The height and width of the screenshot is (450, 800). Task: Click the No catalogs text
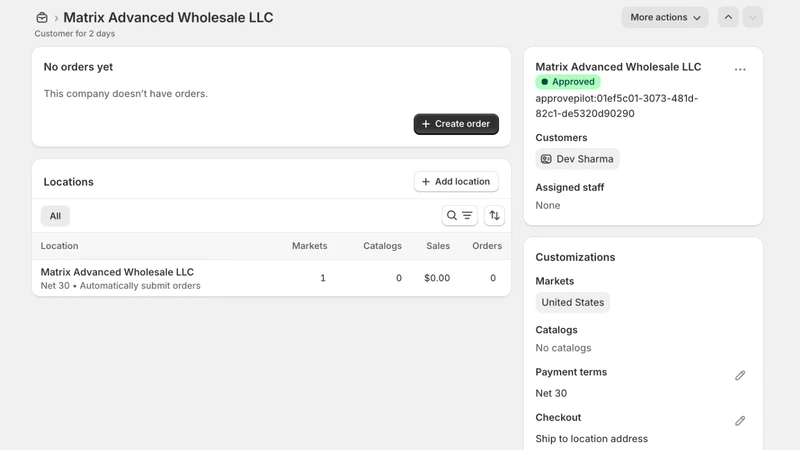pos(563,348)
